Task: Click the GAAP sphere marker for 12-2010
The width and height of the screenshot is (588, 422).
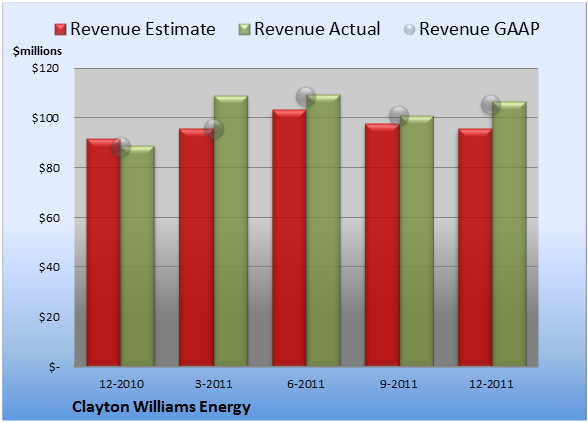Action: click(x=121, y=147)
